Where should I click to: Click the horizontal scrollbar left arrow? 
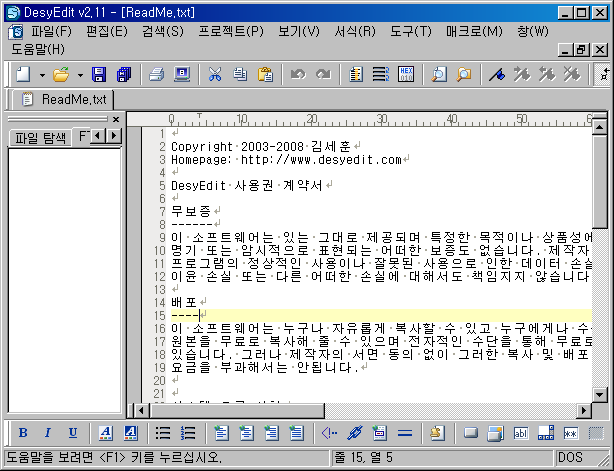coord(141,411)
